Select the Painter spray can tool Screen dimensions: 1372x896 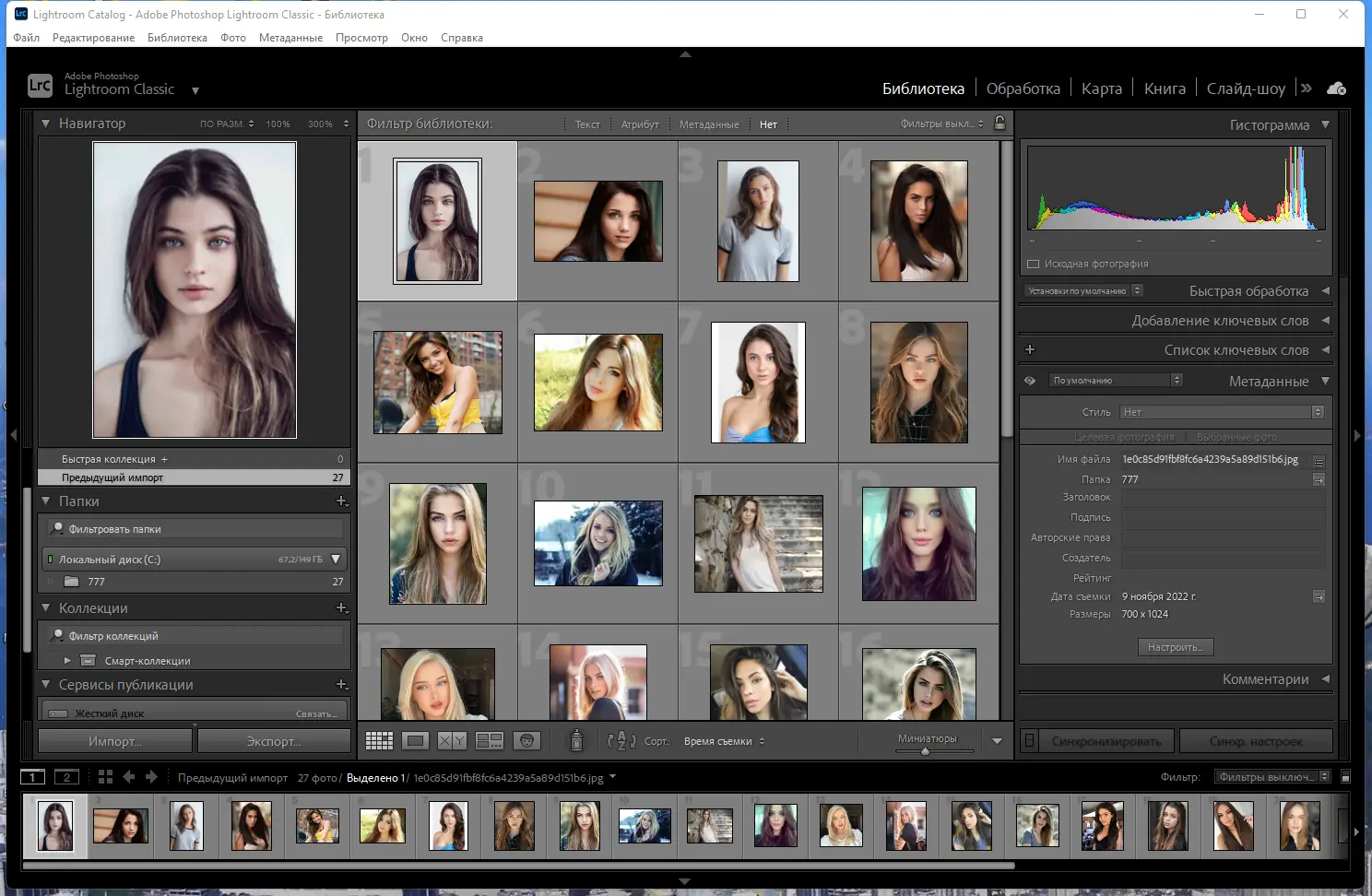[x=576, y=740]
